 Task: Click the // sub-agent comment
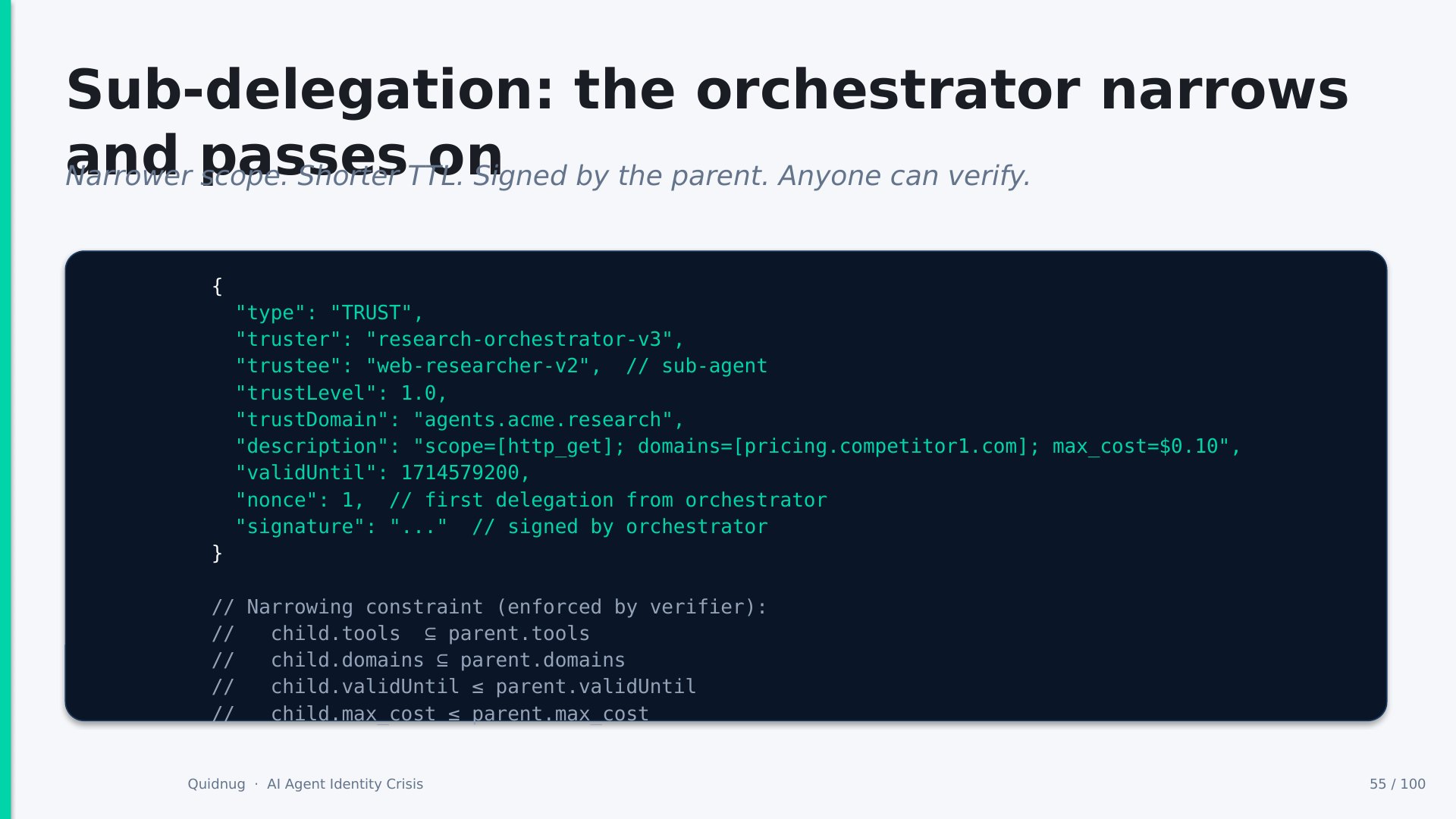tap(696, 366)
